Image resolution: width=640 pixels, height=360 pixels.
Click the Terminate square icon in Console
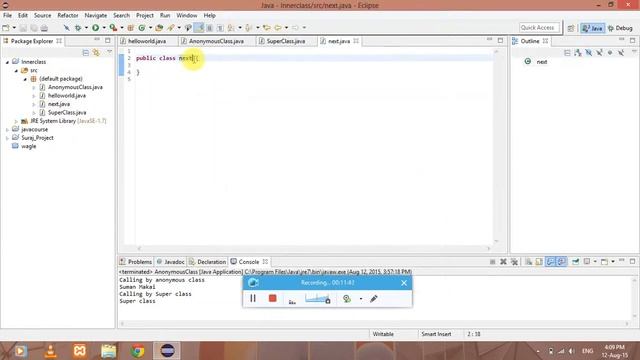tap(493, 262)
